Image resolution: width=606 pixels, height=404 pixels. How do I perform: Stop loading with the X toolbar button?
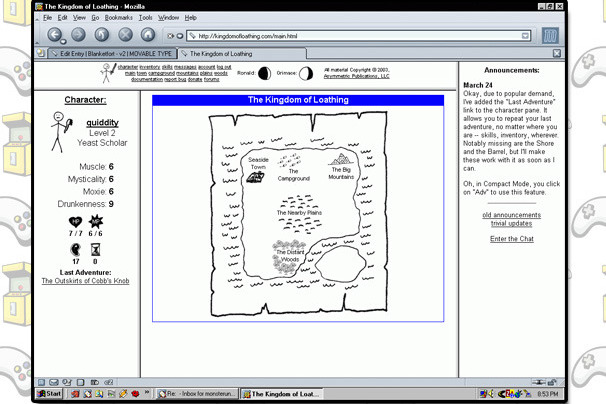click(125, 35)
